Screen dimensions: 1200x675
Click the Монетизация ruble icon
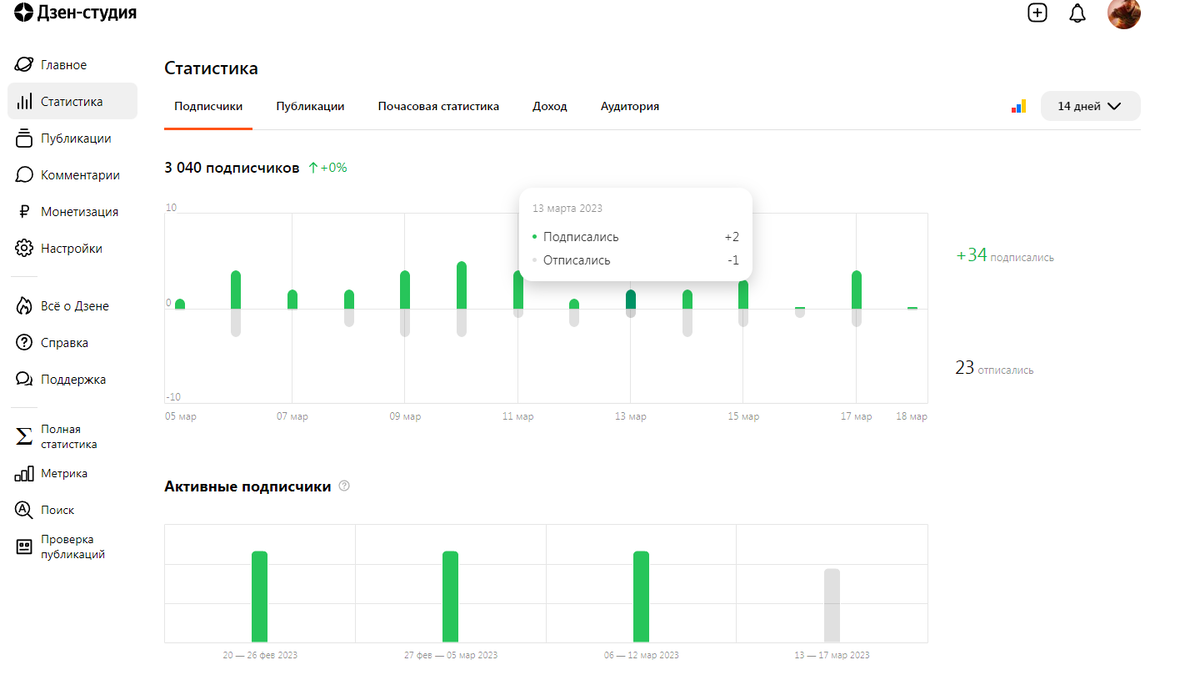pos(24,212)
